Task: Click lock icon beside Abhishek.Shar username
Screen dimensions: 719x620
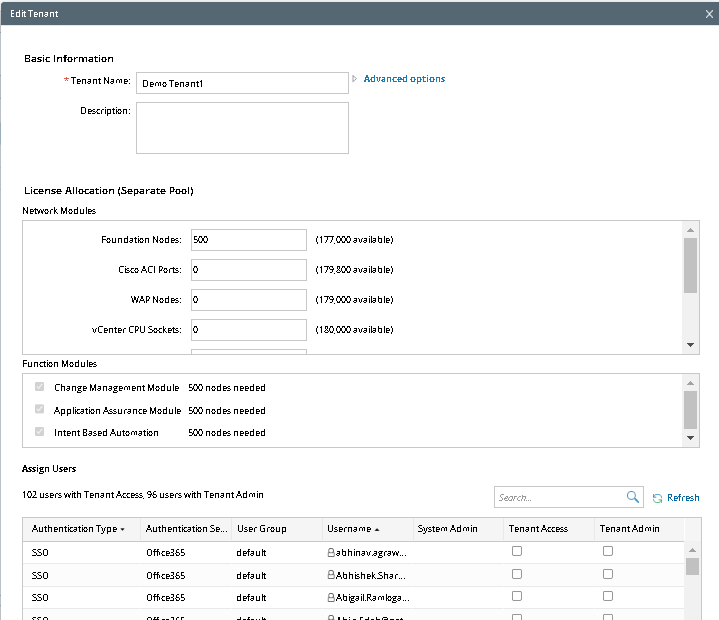Action: click(x=330, y=575)
